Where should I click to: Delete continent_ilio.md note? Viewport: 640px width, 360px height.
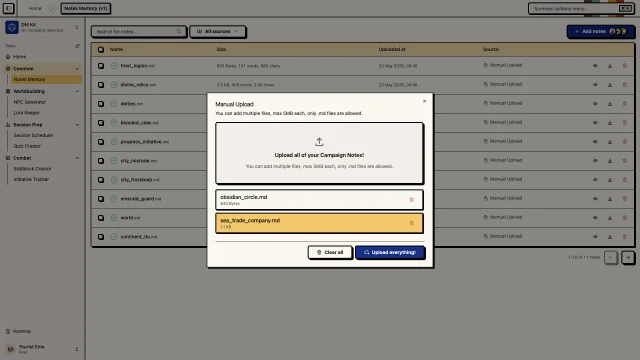coord(624,237)
